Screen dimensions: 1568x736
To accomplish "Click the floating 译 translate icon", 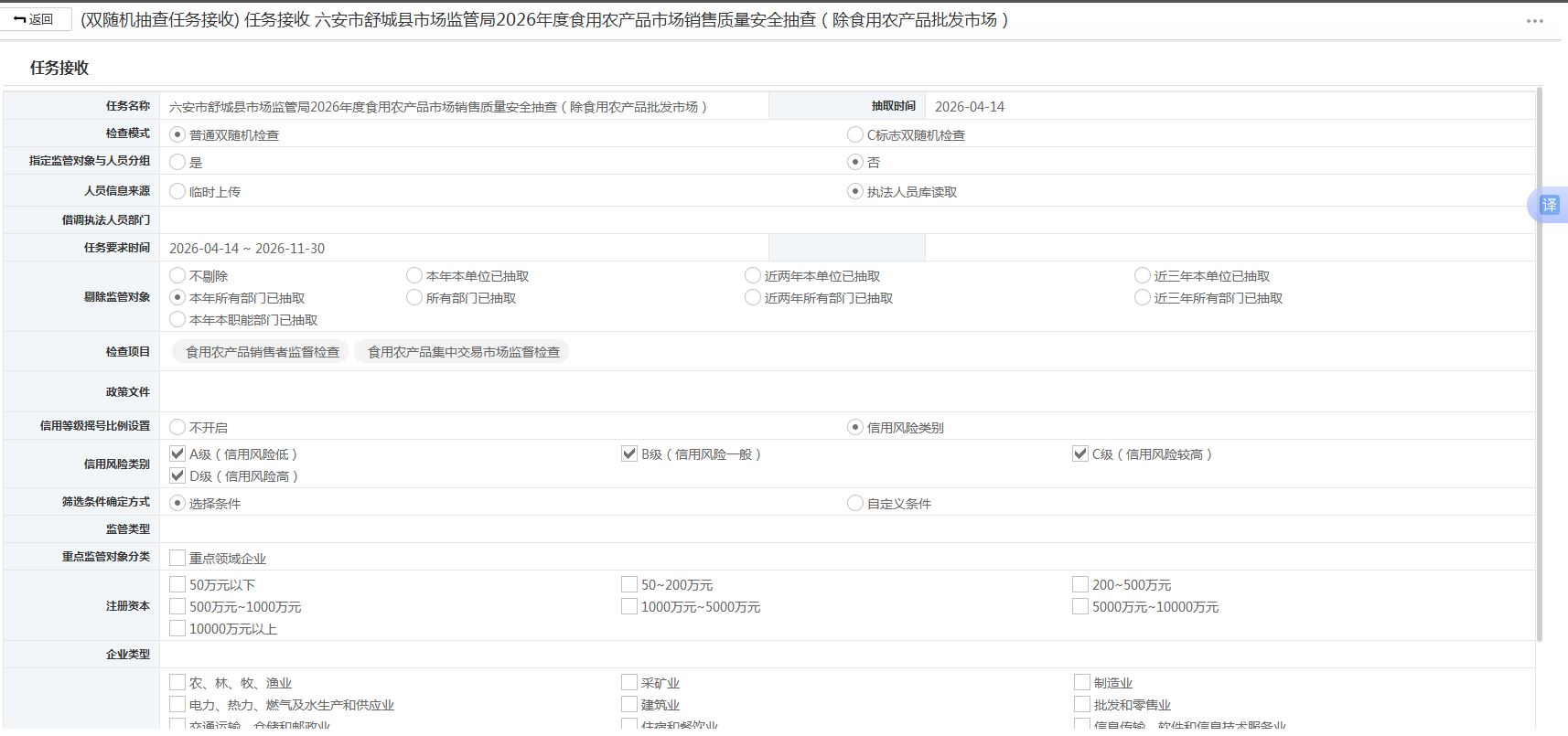I will click(x=1549, y=205).
